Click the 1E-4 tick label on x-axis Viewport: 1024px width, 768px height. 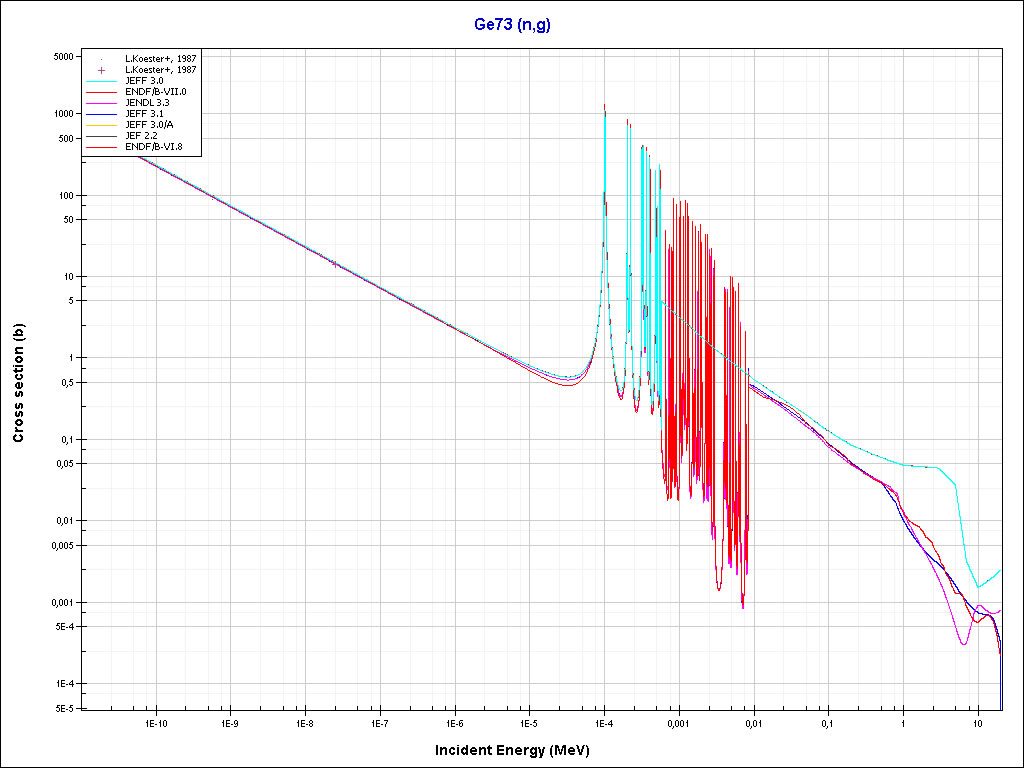click(x=603, y=722)
